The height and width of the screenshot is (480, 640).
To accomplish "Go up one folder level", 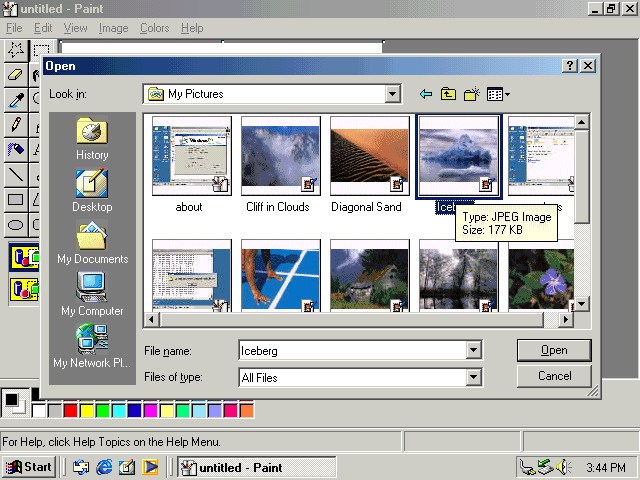I will 448,94.
